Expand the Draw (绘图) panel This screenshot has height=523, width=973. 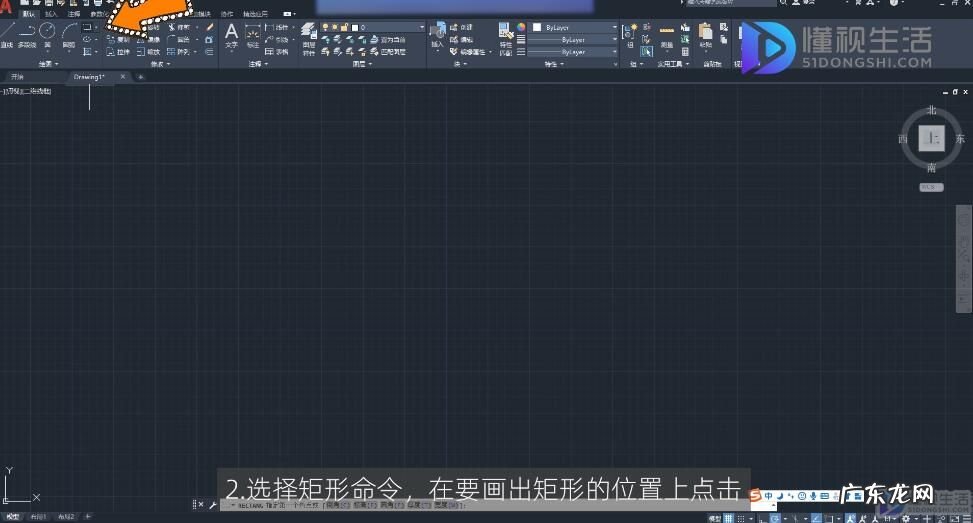click(48, 64)
